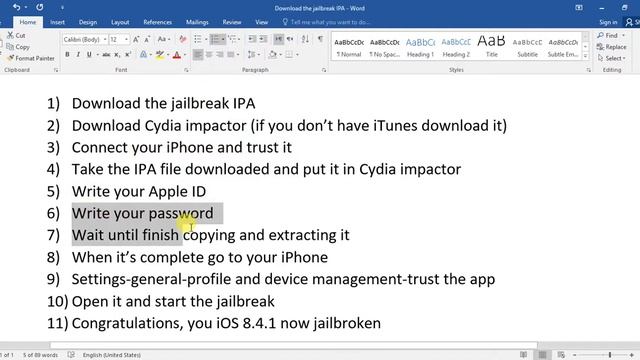Image resolution: width=640 pixels, height=360 pixels.
Task: Open the View tab
Action: pyautogui.click(x=262, y=22)
